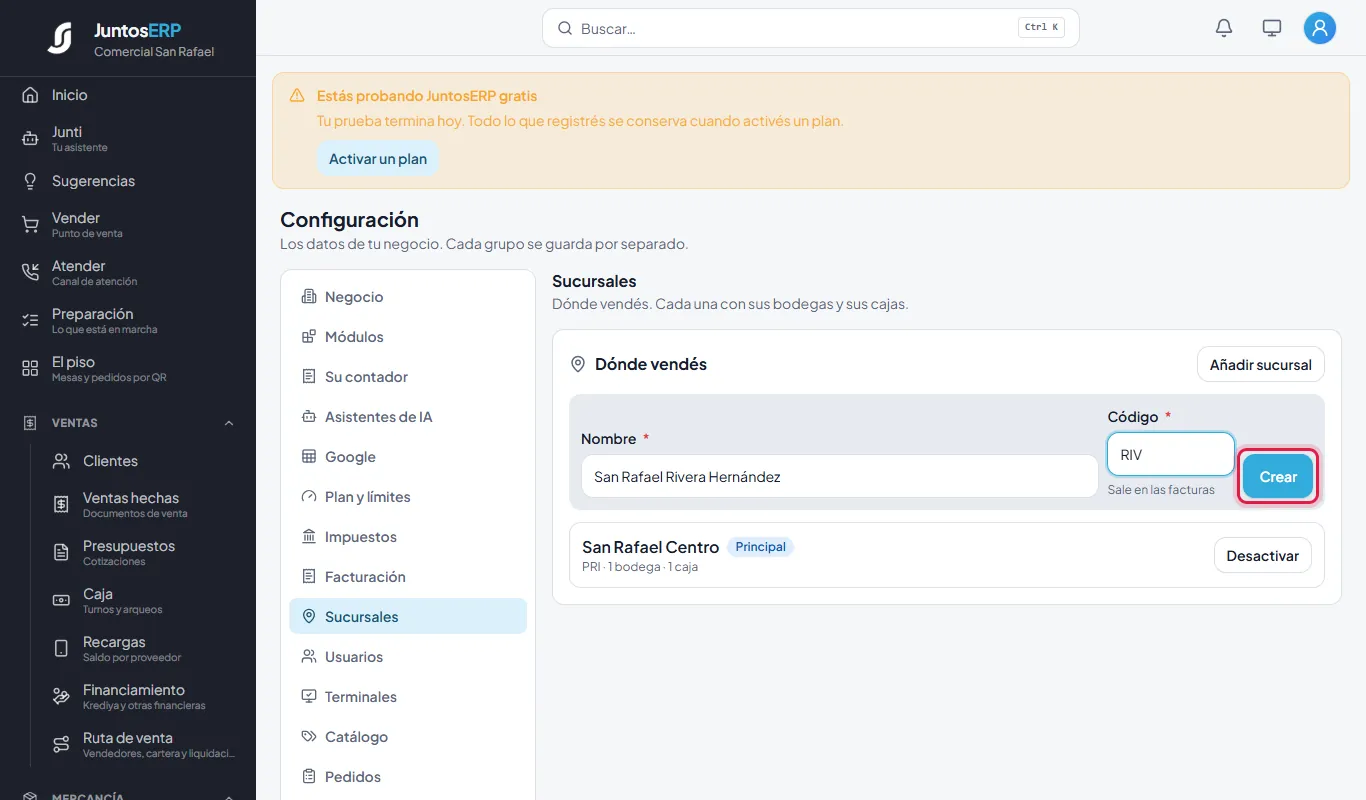
Task: Select Impuestos in settings menu
Action: click(408, 537)
